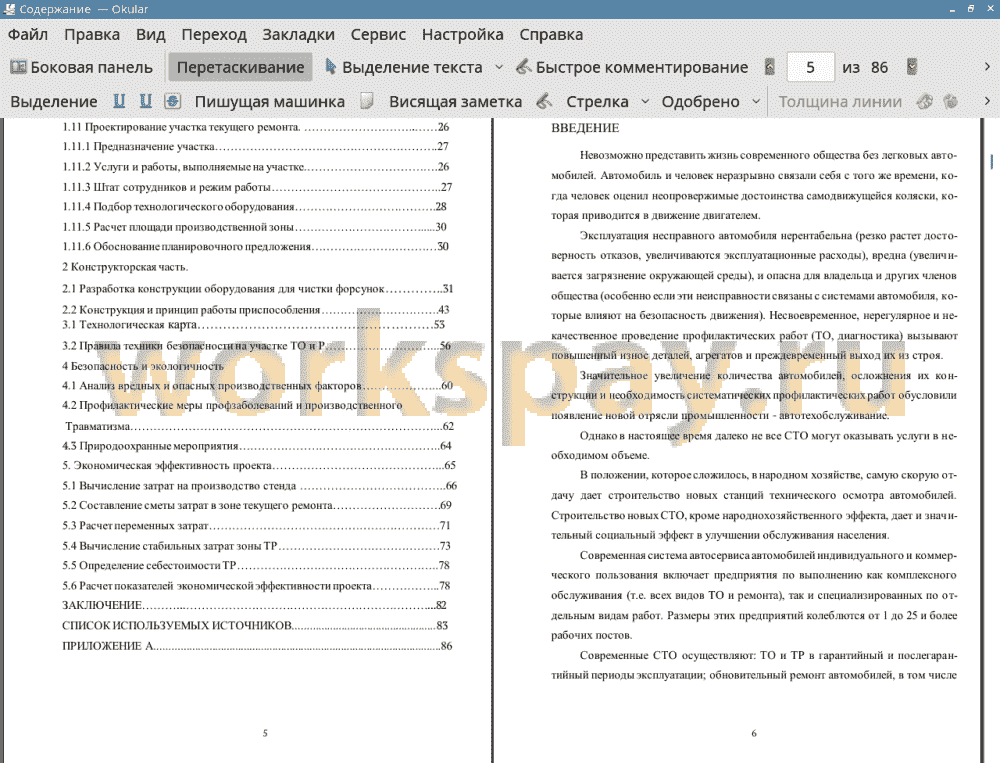
Task: Click the freehand line pen icon
Action: point(544,101)
